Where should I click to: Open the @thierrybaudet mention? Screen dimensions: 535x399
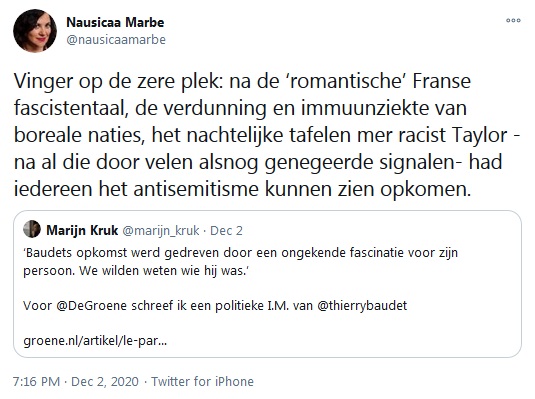[362, 305]
